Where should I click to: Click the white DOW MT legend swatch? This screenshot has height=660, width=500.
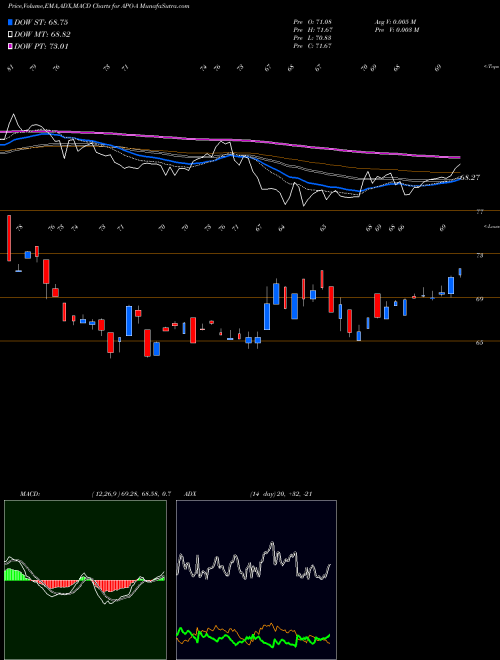click(x=11, y=35)
